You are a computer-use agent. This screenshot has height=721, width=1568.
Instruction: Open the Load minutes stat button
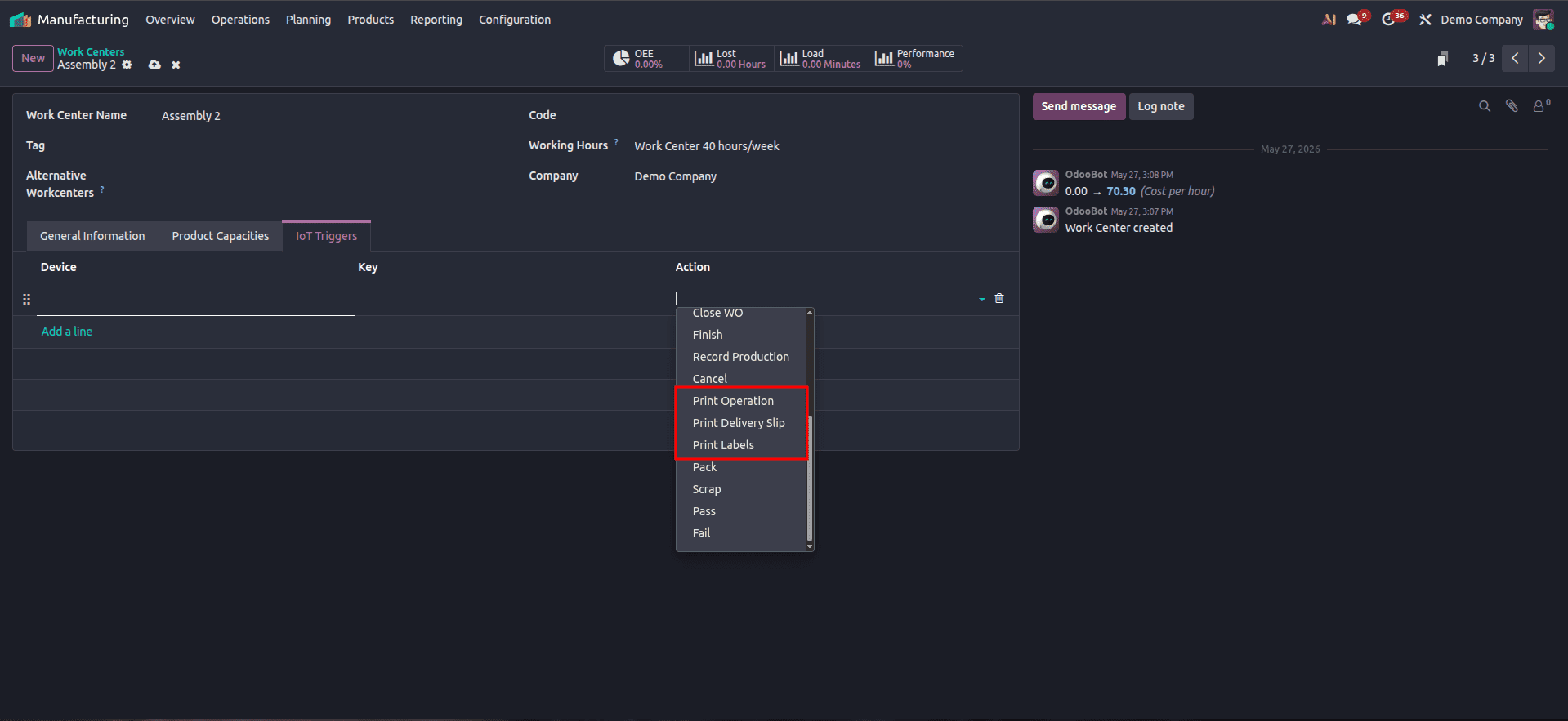[x=820, y=59]
